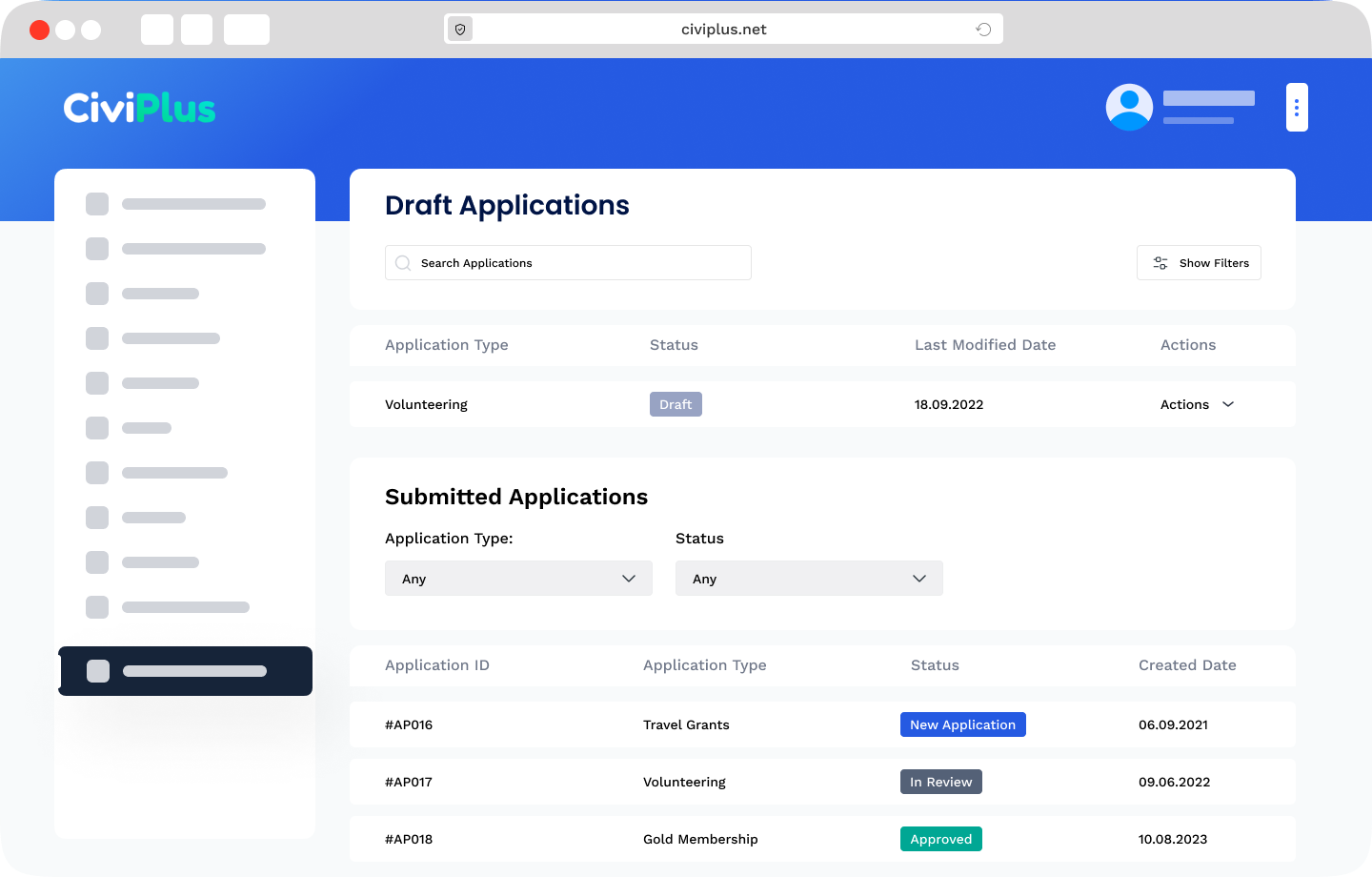Open the Application Type dropdown set to Any
Viewport: 1372px width, 877px height.
(x=518, y=578)
